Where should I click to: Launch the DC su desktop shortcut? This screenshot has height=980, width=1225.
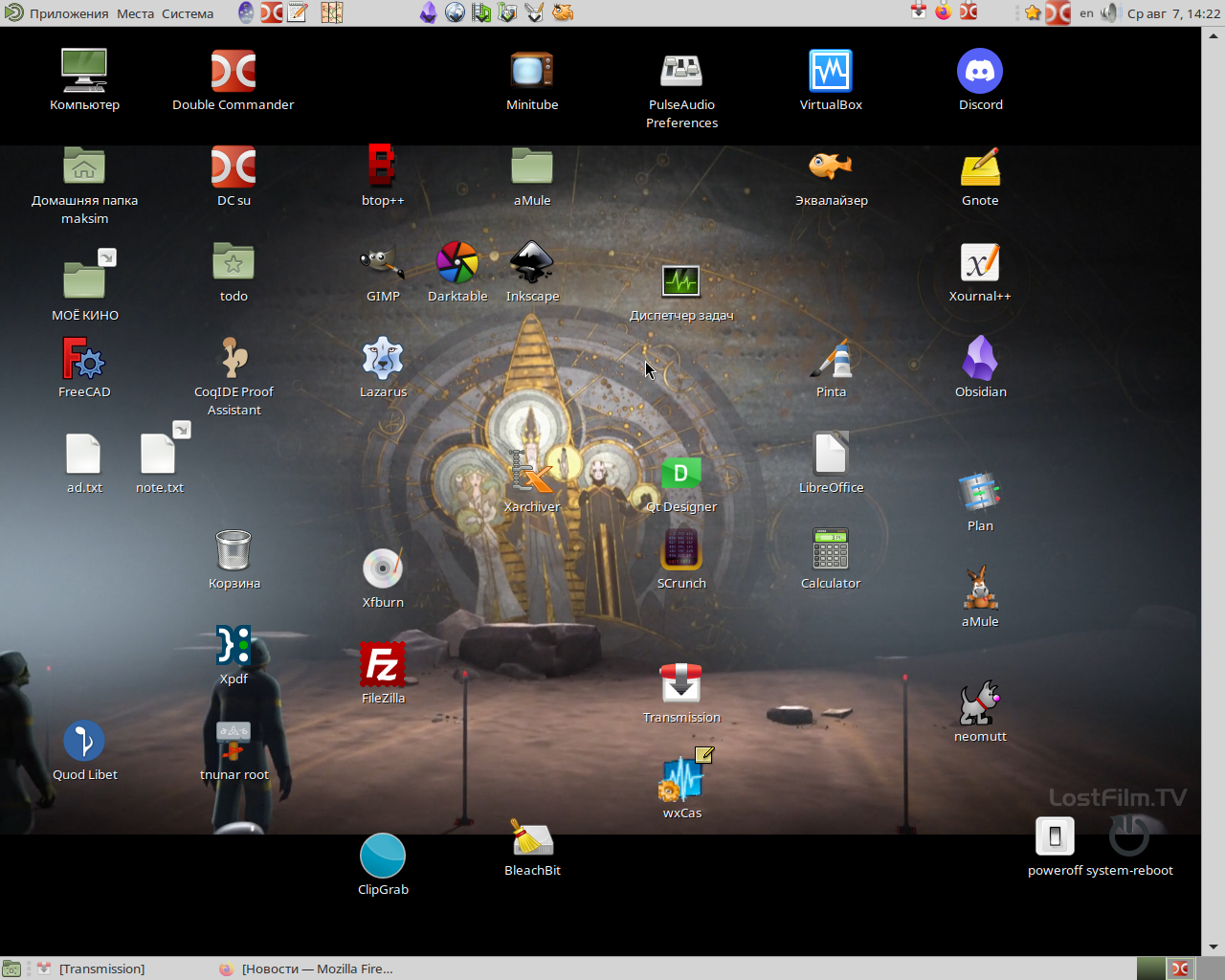click(234, 167)
